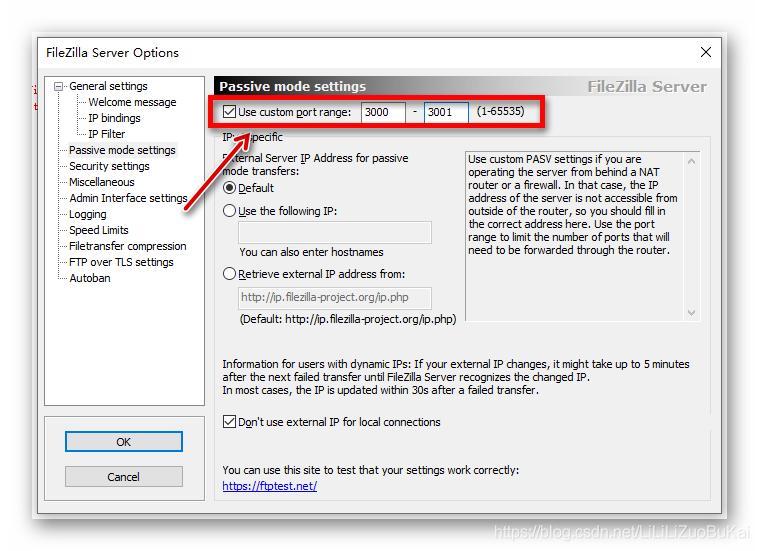Open the Speed Limits page

click(x=99, y=230)
